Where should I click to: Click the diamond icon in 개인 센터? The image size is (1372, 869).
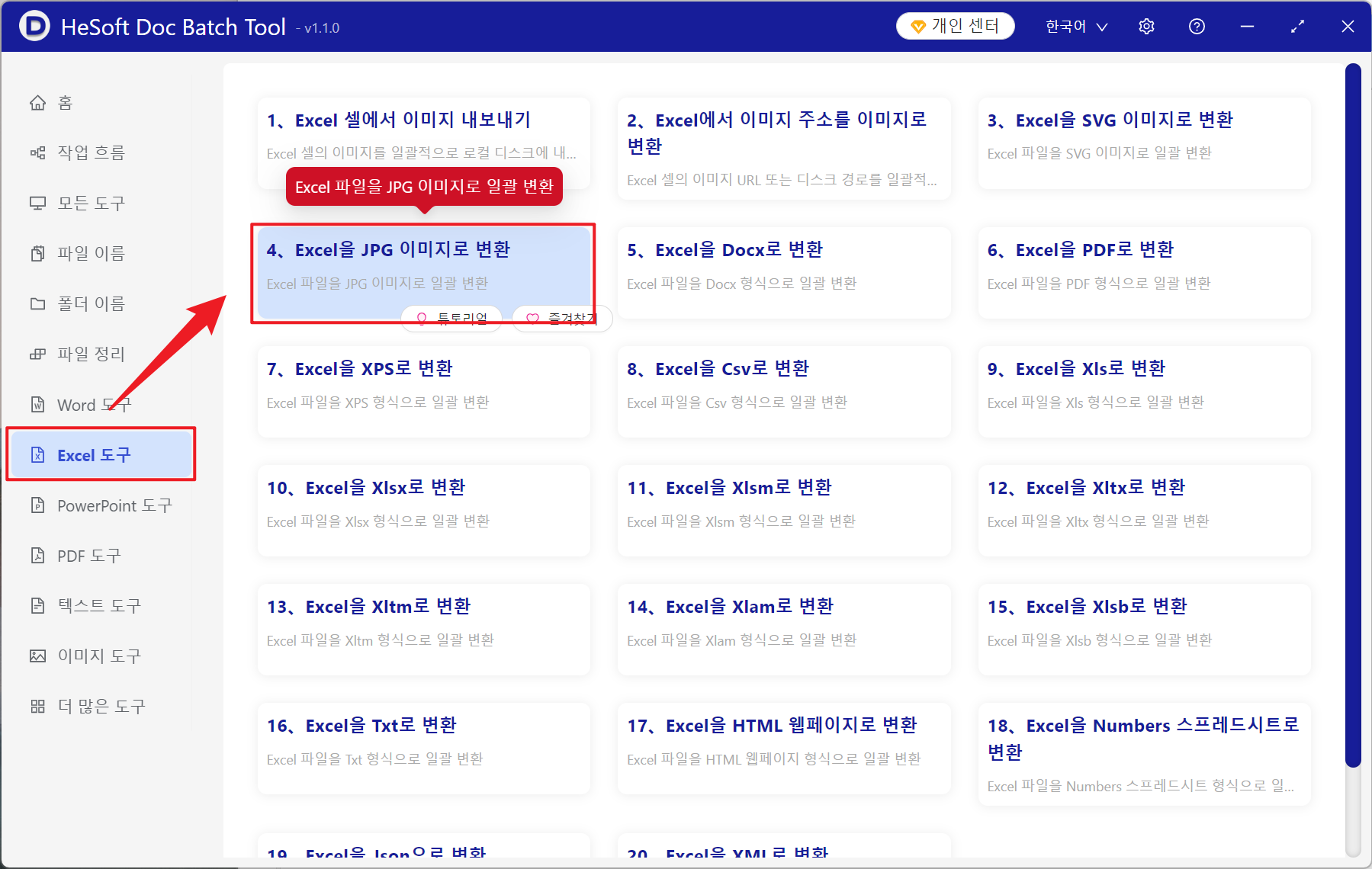918,27
